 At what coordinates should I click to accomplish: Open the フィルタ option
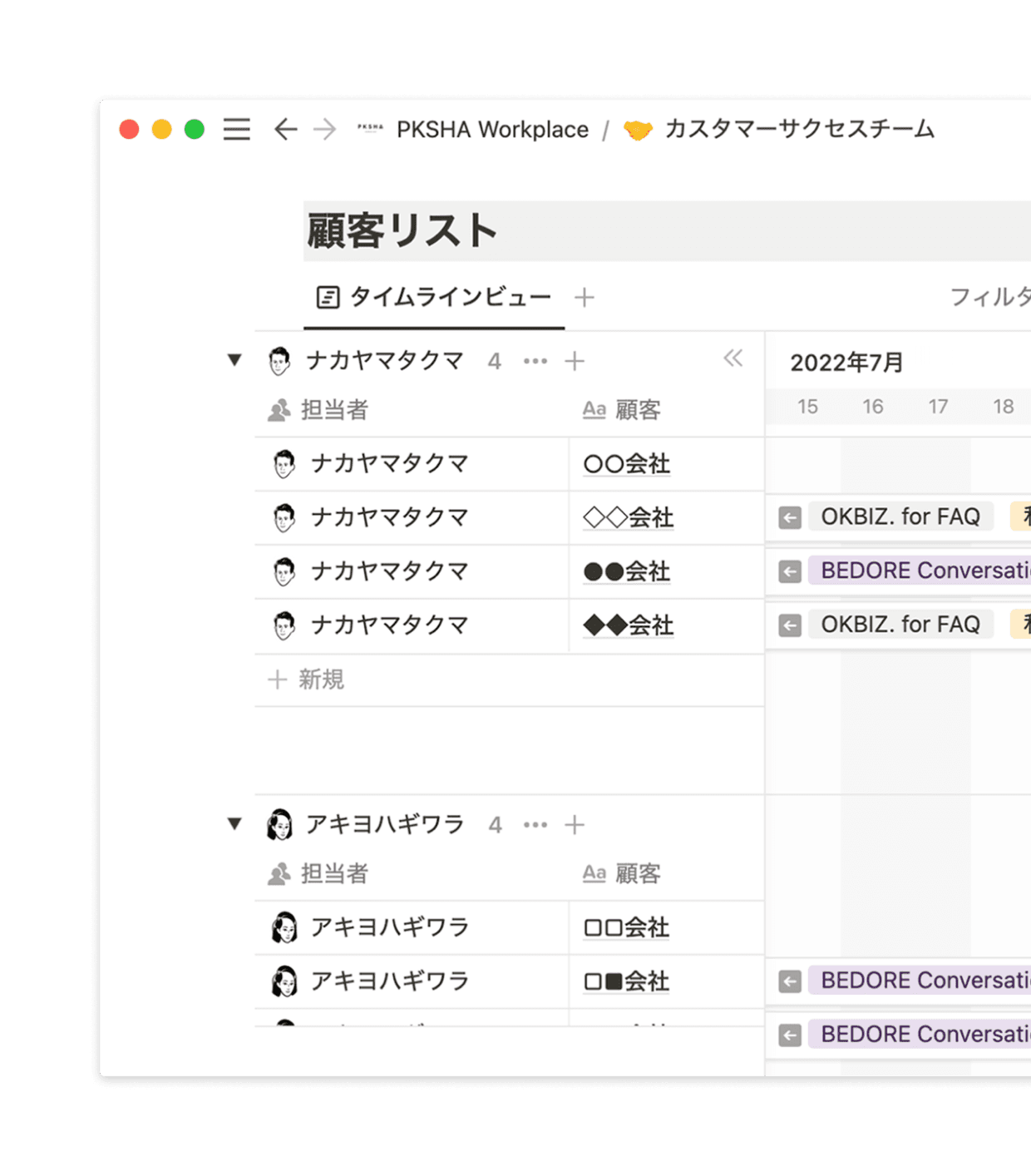pyautogui.click(x=989, y=297)
